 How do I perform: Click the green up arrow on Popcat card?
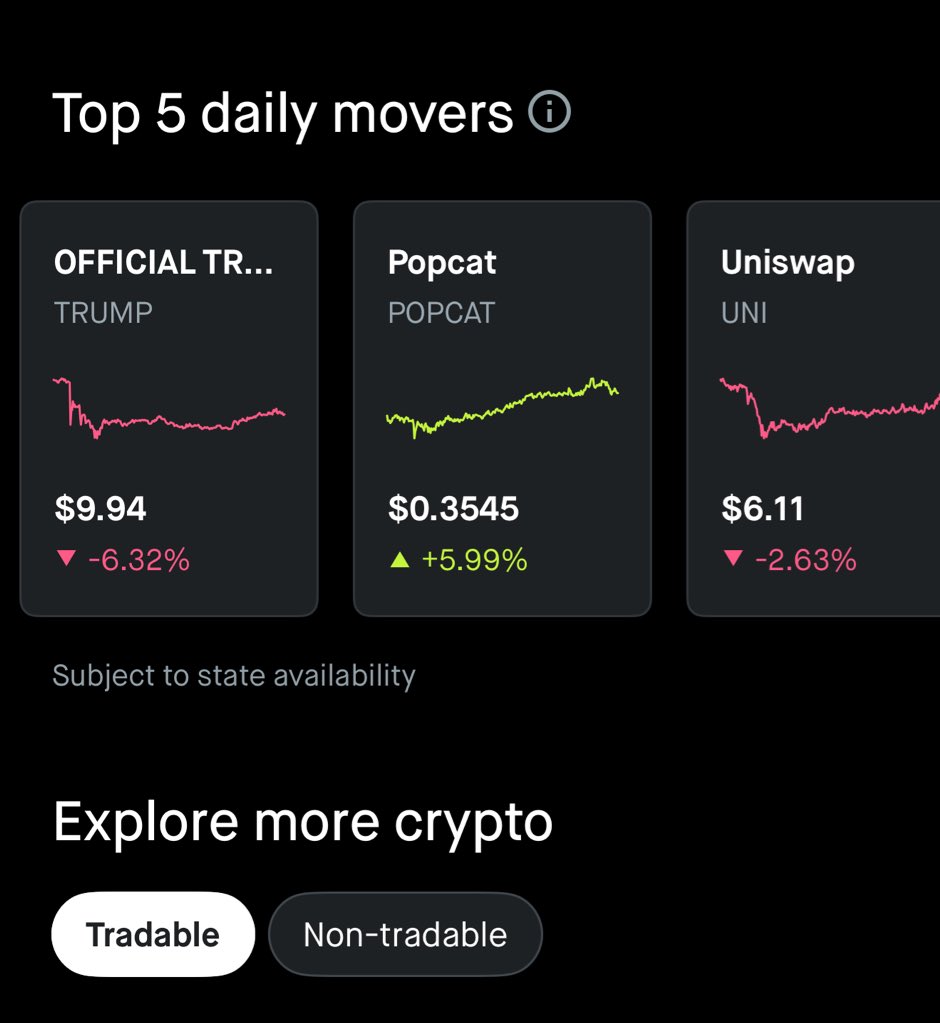(x=399, y=559)
